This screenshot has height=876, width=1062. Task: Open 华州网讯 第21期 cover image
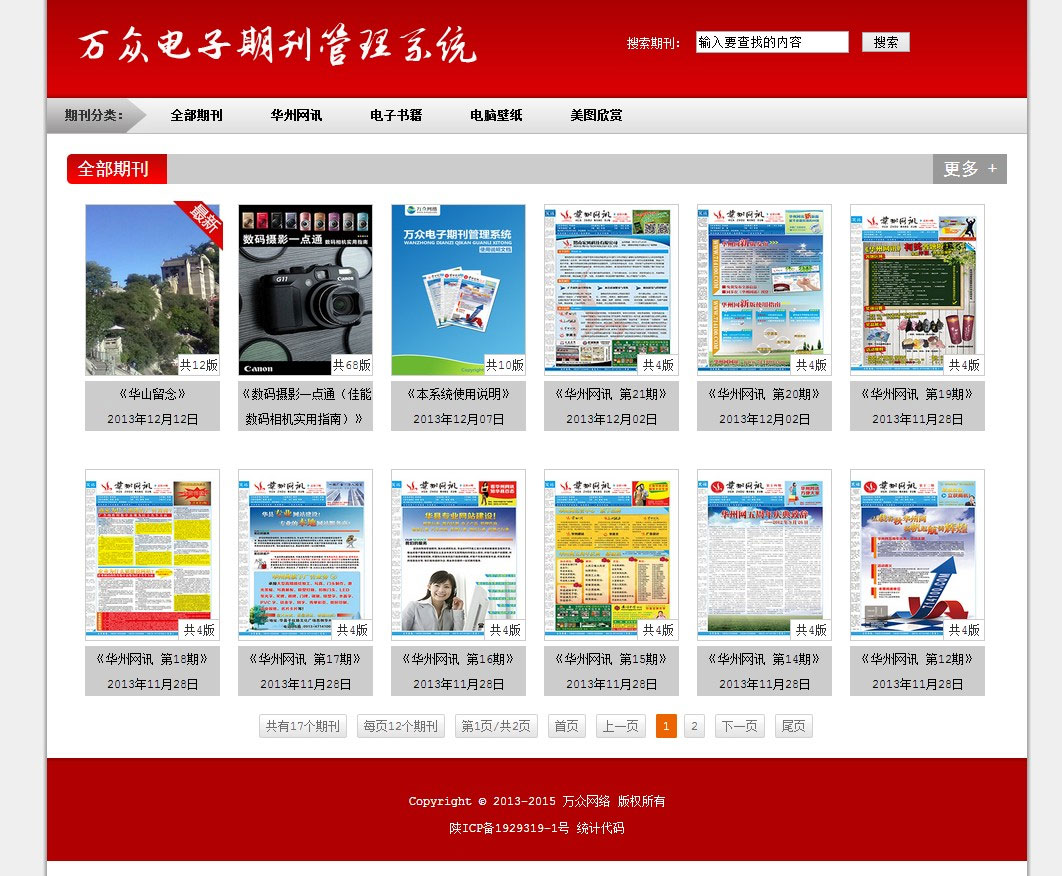click(x=611, y=290)
